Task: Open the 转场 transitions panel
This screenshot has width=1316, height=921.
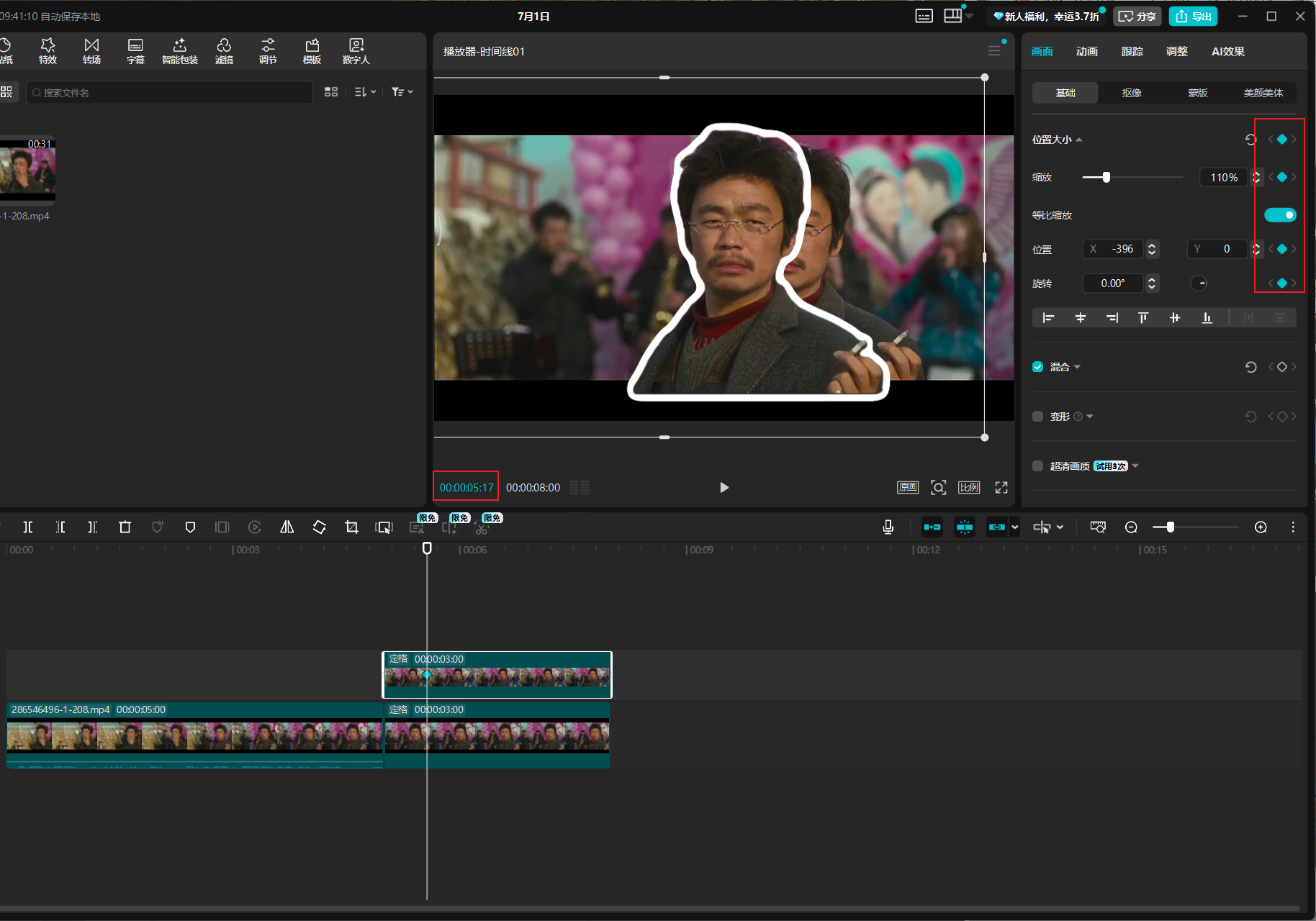Action: click(91, 51)
